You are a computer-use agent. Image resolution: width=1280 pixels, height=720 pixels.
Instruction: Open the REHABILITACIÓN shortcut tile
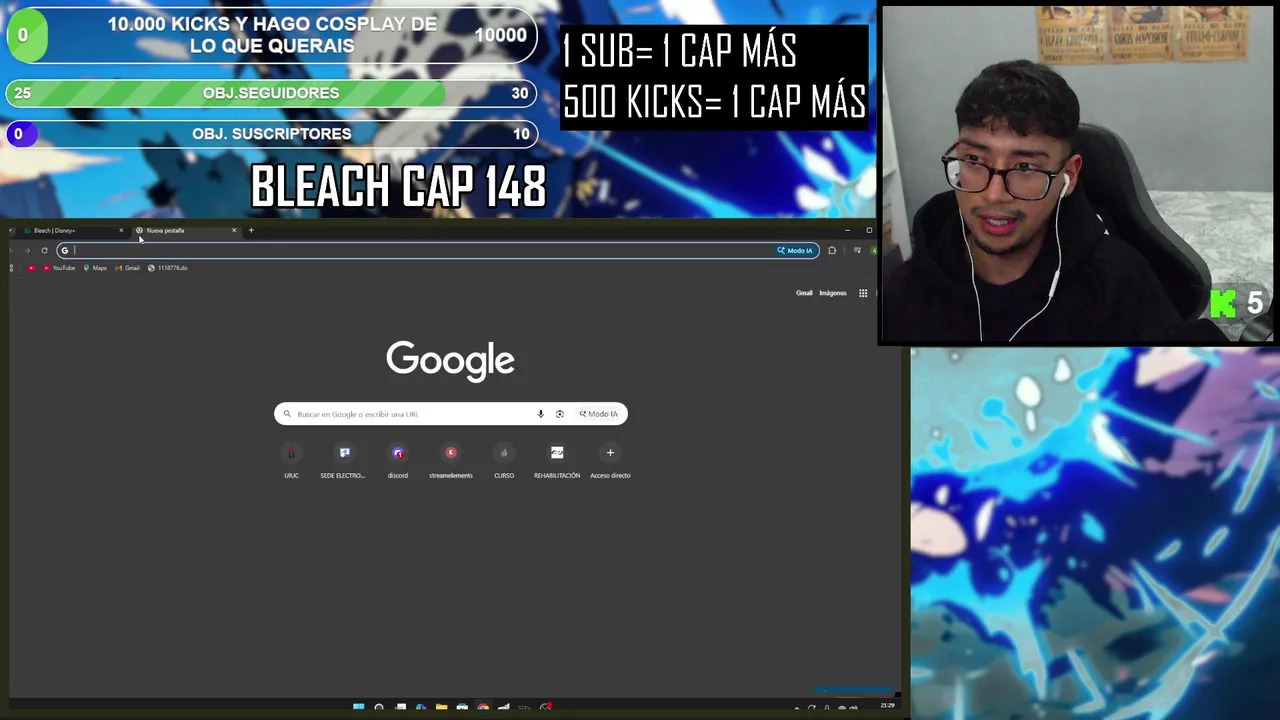pos(557,461)
